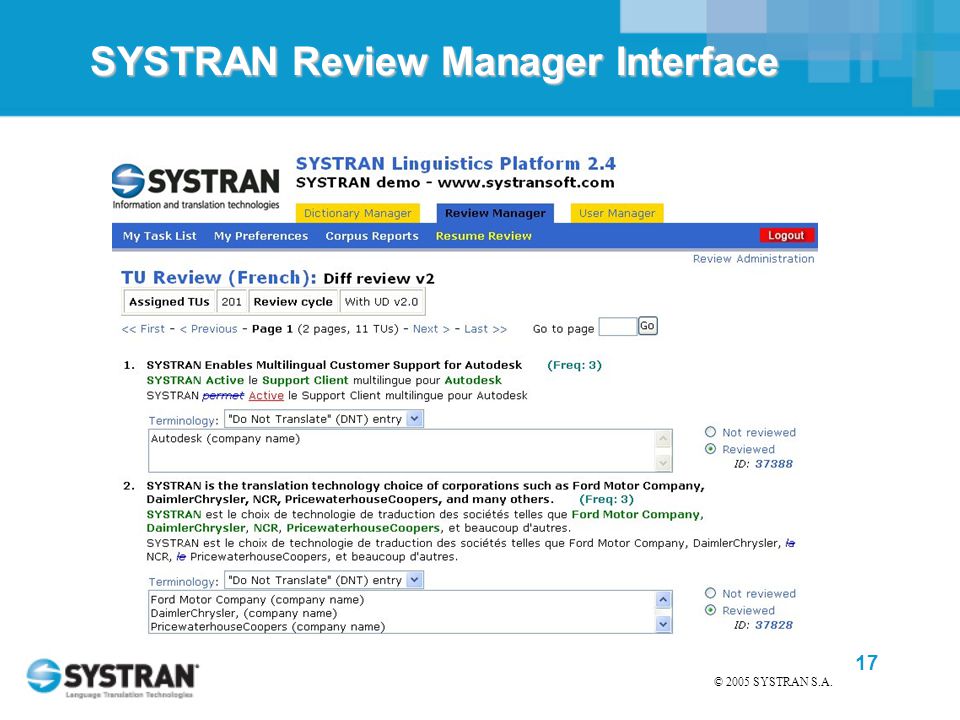The image size is (960, 720).
Task: Click the ID 37828 link
Action: click(773, 624)
